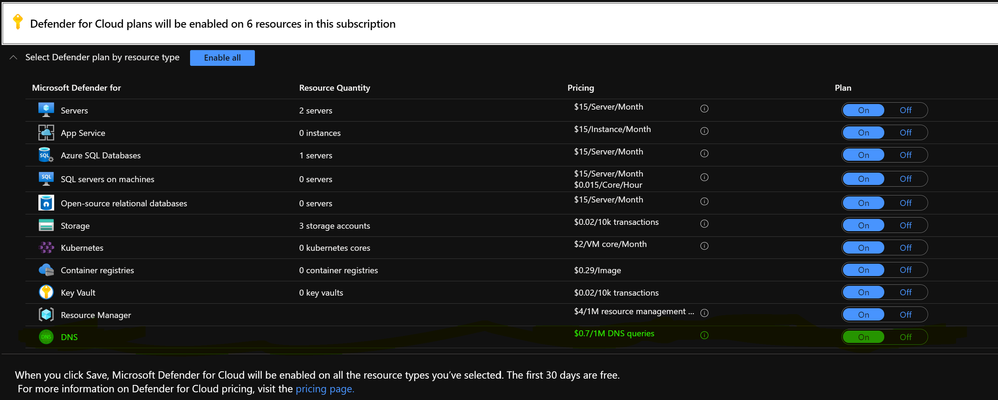Image resolution: width=998 pixels, height=400 pixels.
Task: Click the Storage resource icon
Action: (46, 225)
